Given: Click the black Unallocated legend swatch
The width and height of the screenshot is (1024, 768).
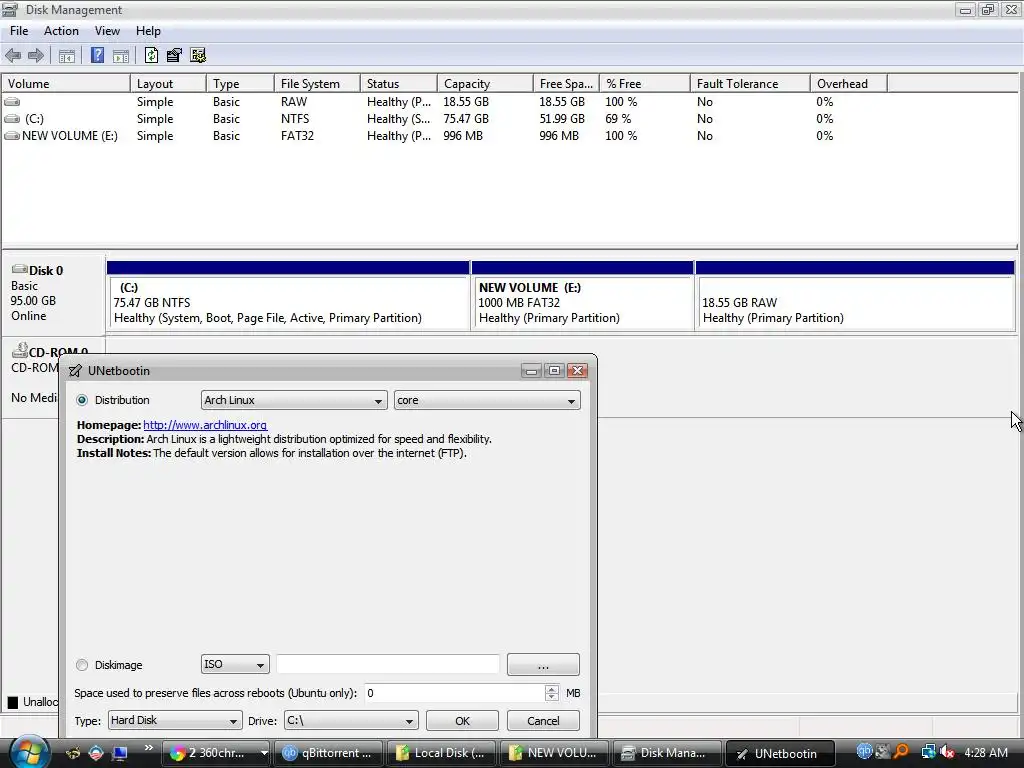Looking at the screenshot, I should pyautogui.click(x=13, y=702).
